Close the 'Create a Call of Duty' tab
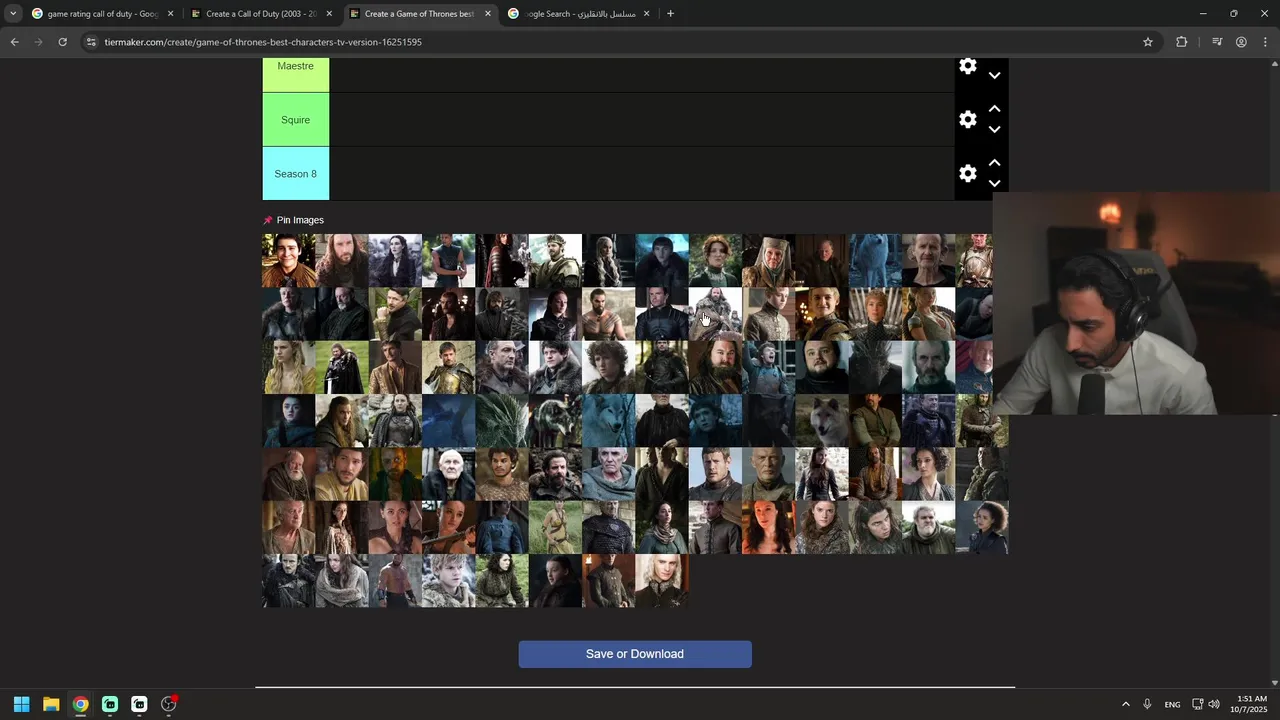1280x720 pixels. click(x=329, y=14)
